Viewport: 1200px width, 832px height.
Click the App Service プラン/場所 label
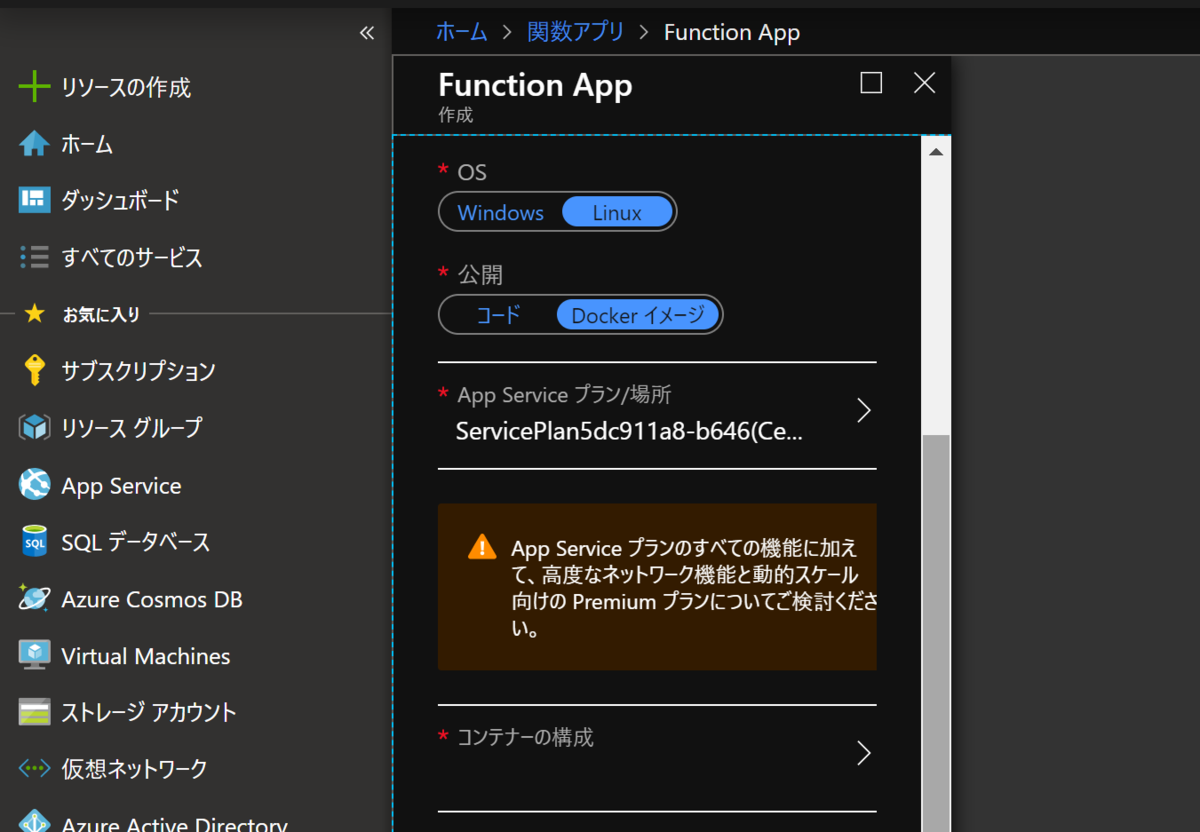564,394
